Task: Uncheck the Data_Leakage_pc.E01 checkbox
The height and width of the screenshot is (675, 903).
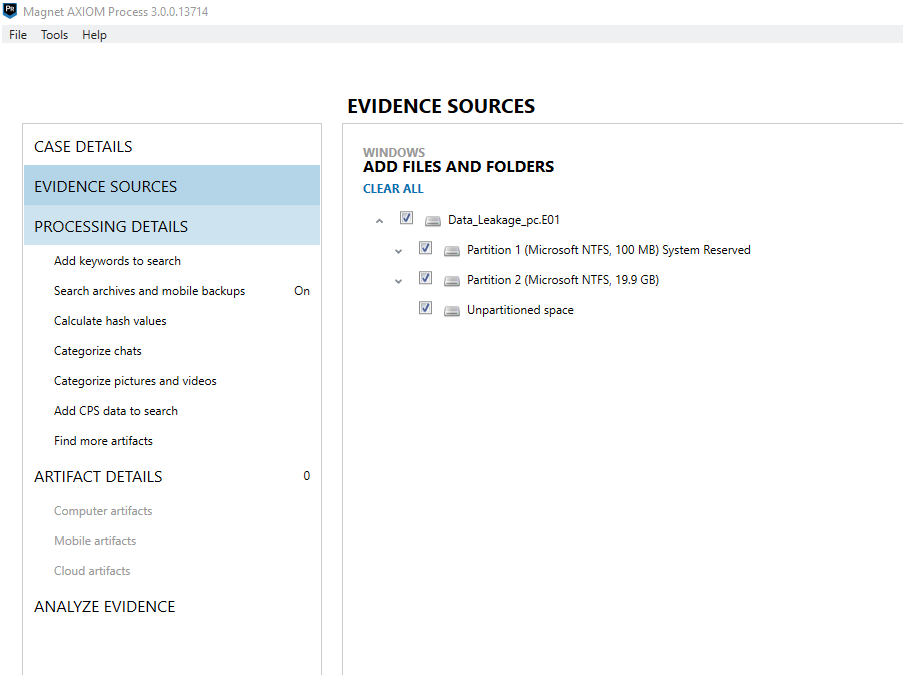Action: click(x=406, y=218)
